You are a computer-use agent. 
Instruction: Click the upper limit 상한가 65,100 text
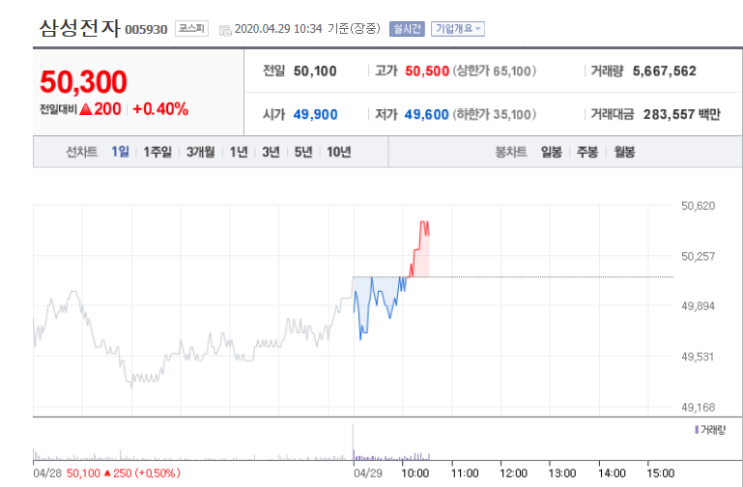tap(494, 71)
